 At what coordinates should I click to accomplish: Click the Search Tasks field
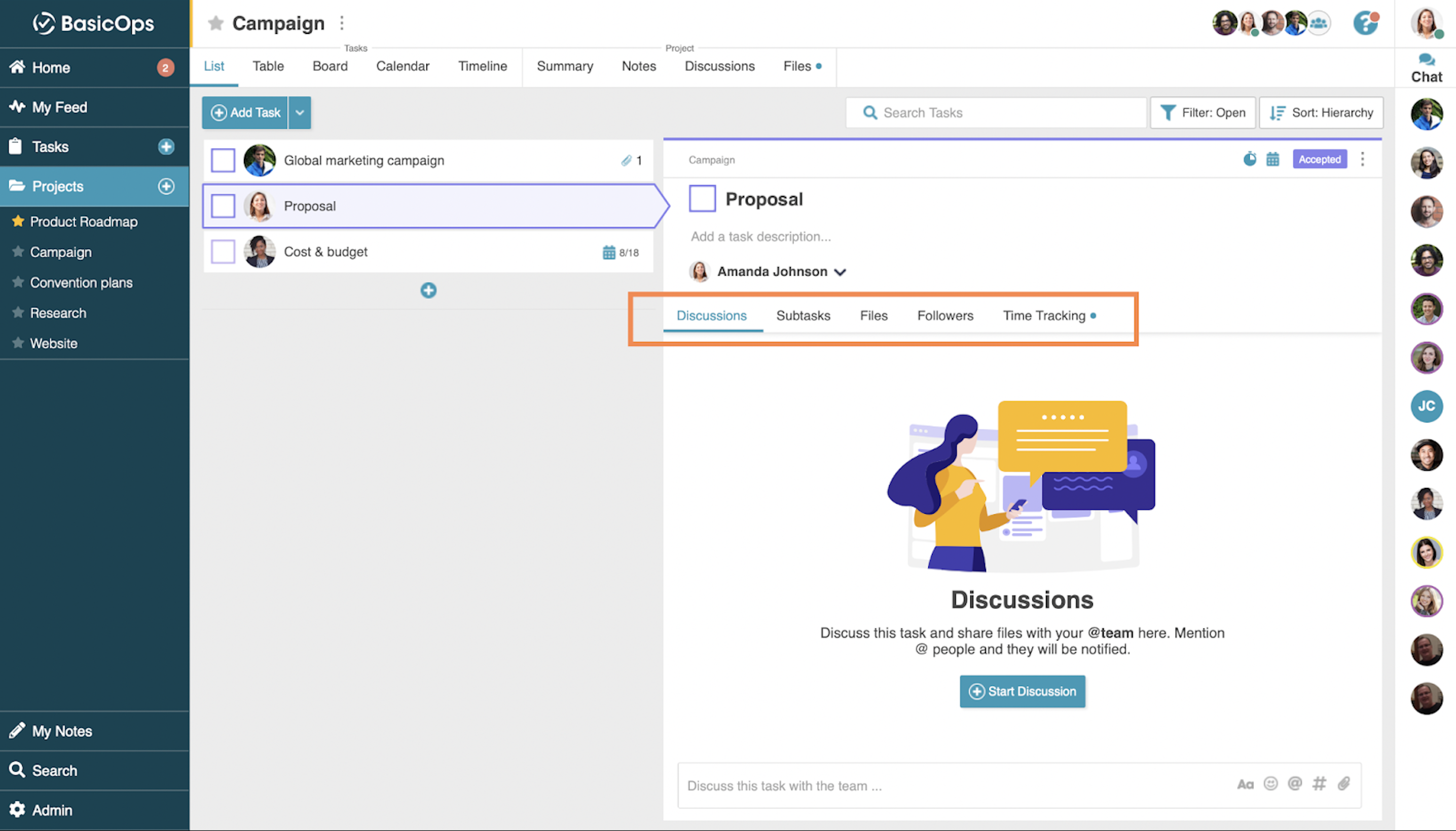tap(996, 112)
